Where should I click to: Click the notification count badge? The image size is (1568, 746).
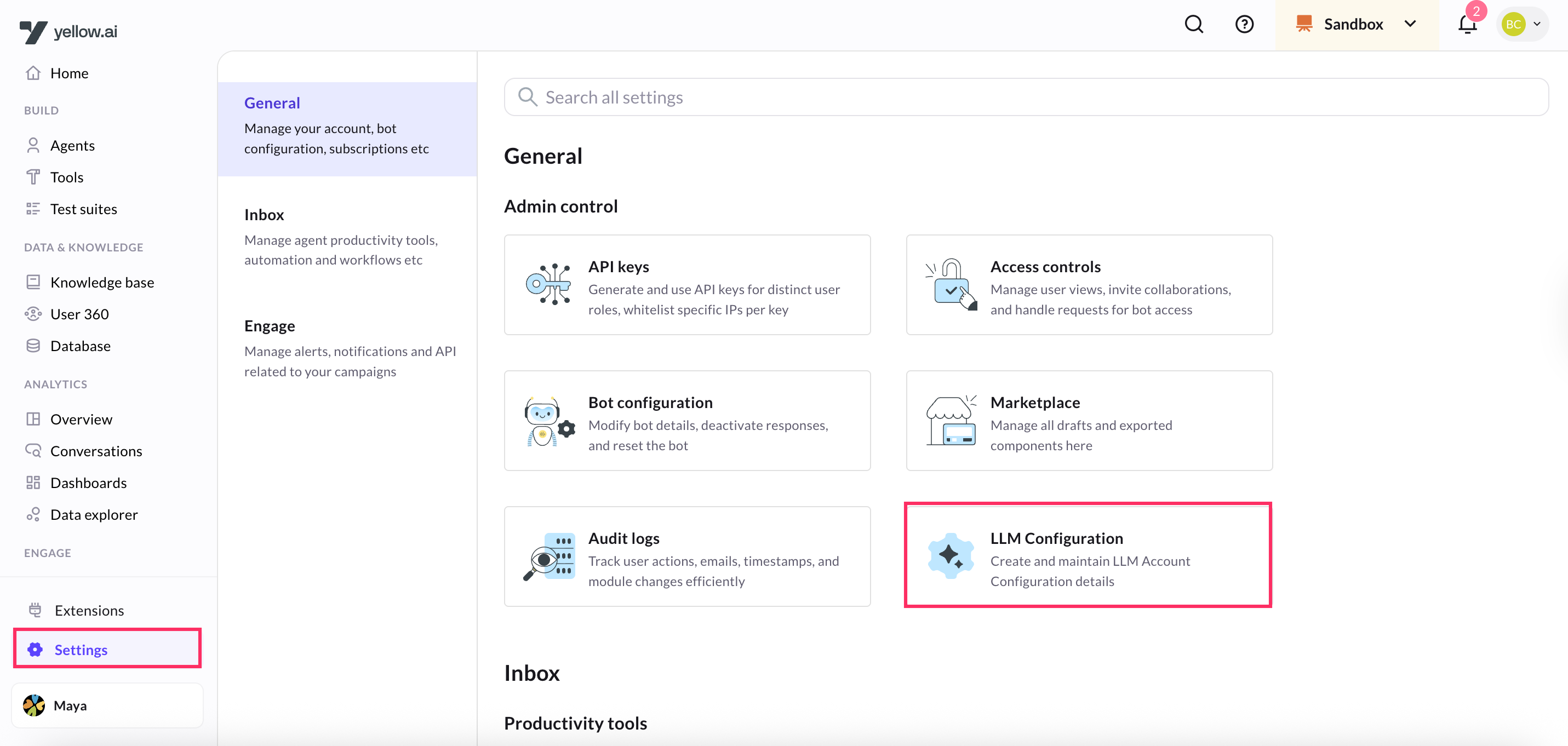coord(1476,11)
